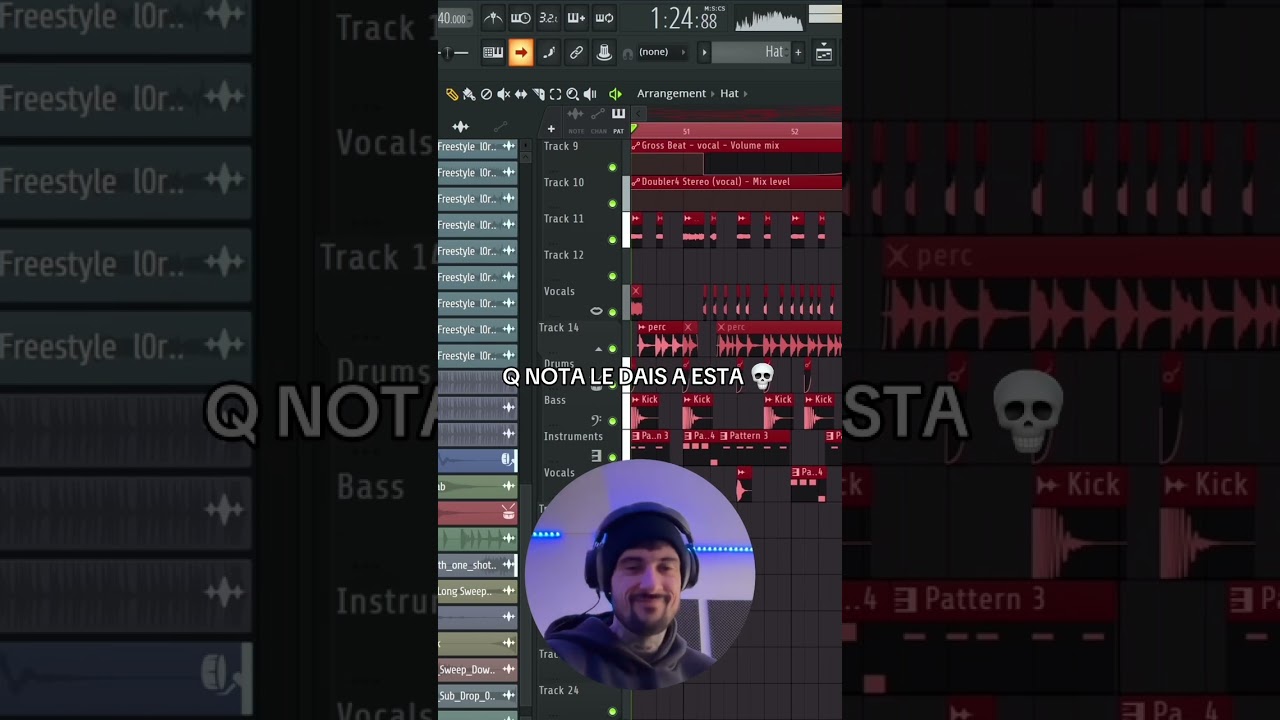Select the delete tool
1280x720 pixels.
[x=486, y=94]
